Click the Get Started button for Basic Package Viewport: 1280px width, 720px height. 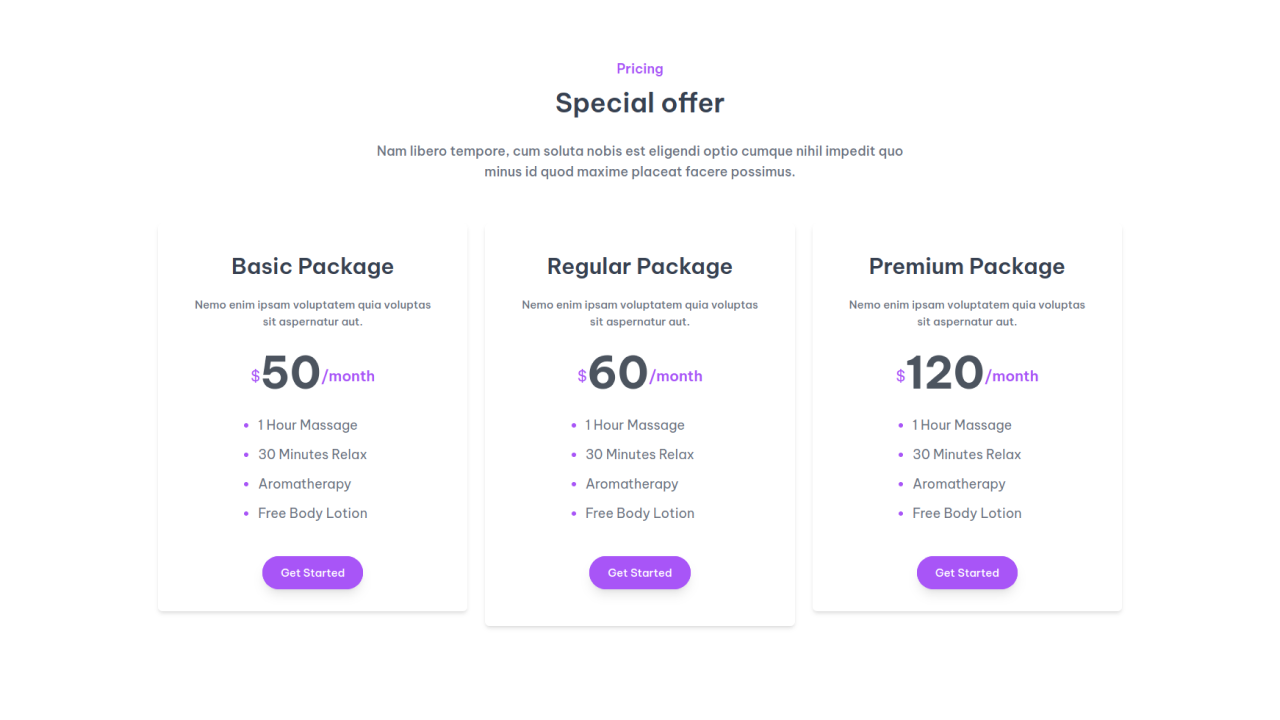(312, 572)
